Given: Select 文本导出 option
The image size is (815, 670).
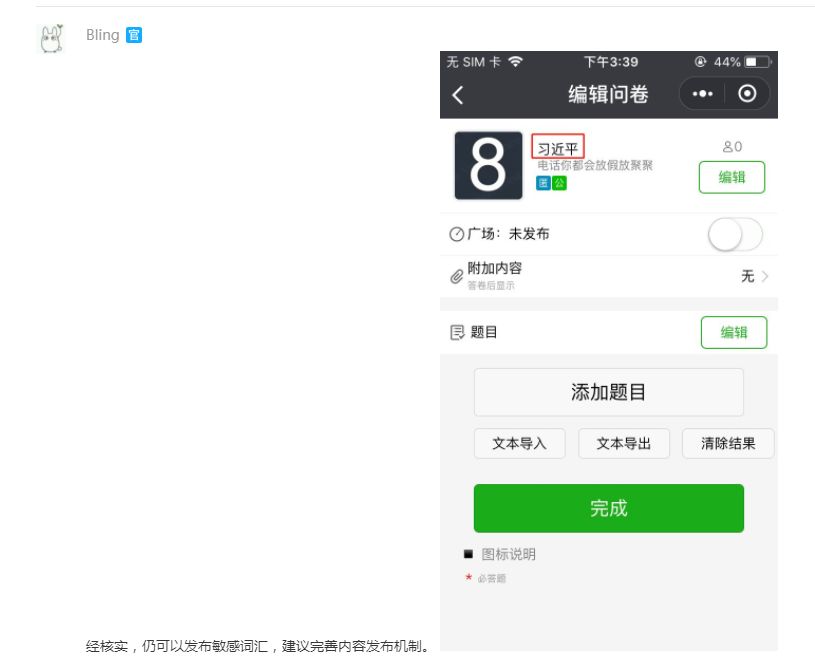Looking at the screenshot, I should (x=624, y=443).
